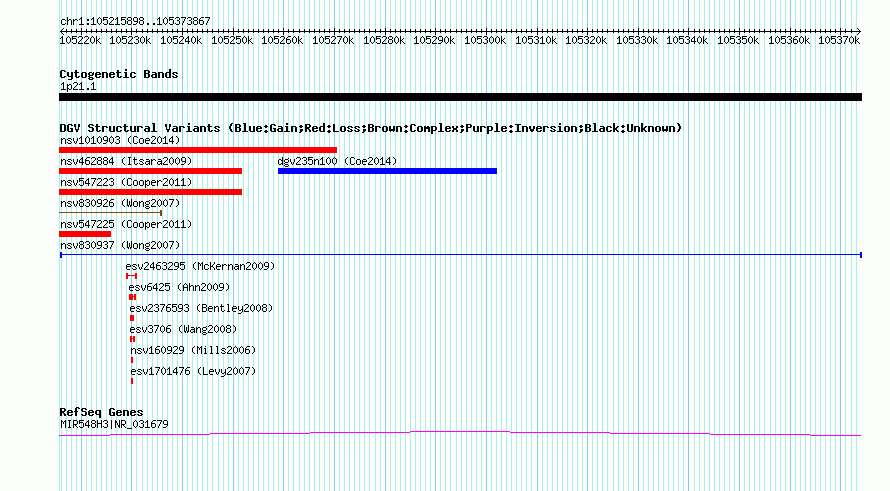Click the 105270k ruler tick label

tap(333, 40)
